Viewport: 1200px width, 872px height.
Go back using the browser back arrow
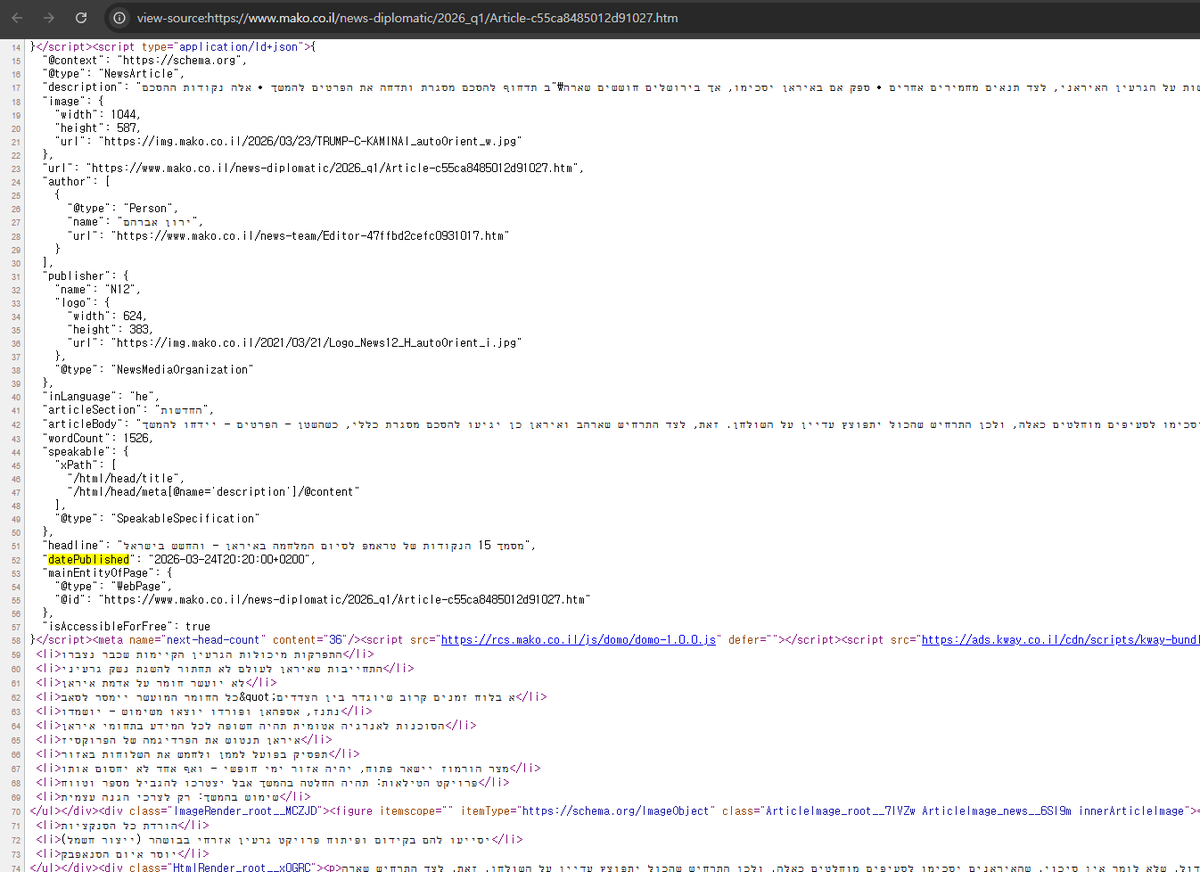coord(18,17)
